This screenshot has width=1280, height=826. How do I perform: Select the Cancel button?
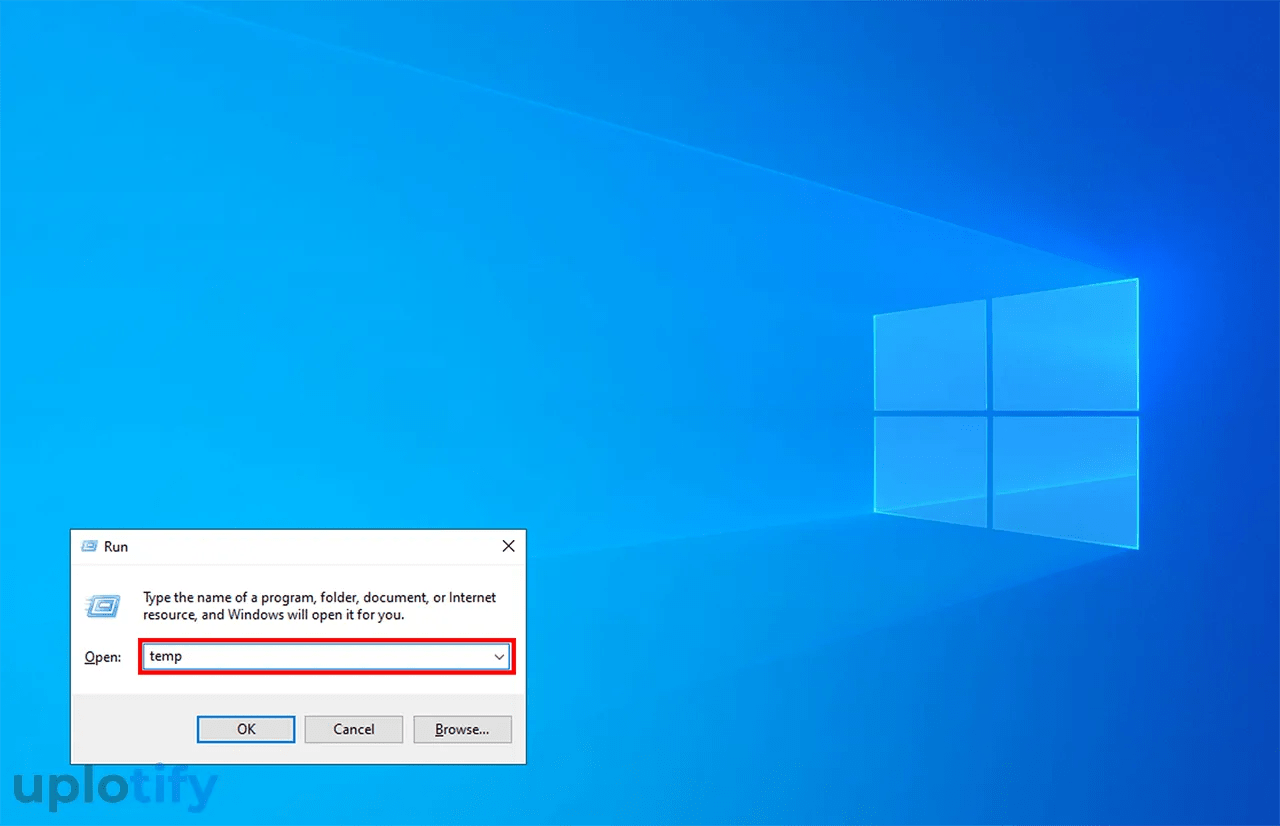pos(353,729)
